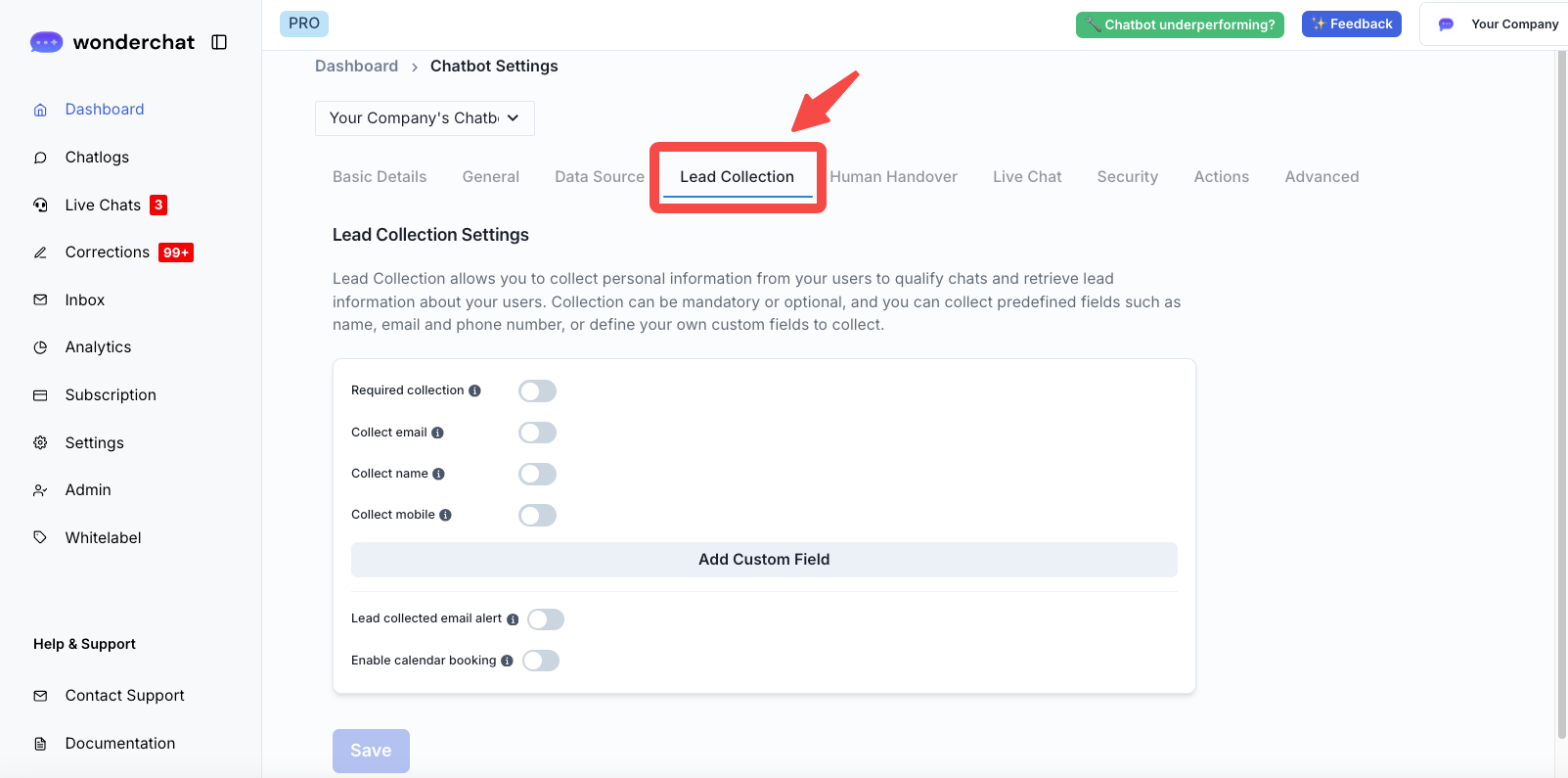Image resolution: width=1568 pixels, height=778 pixels.
Task: Open the Data Source tab
Action: [600, 177]
